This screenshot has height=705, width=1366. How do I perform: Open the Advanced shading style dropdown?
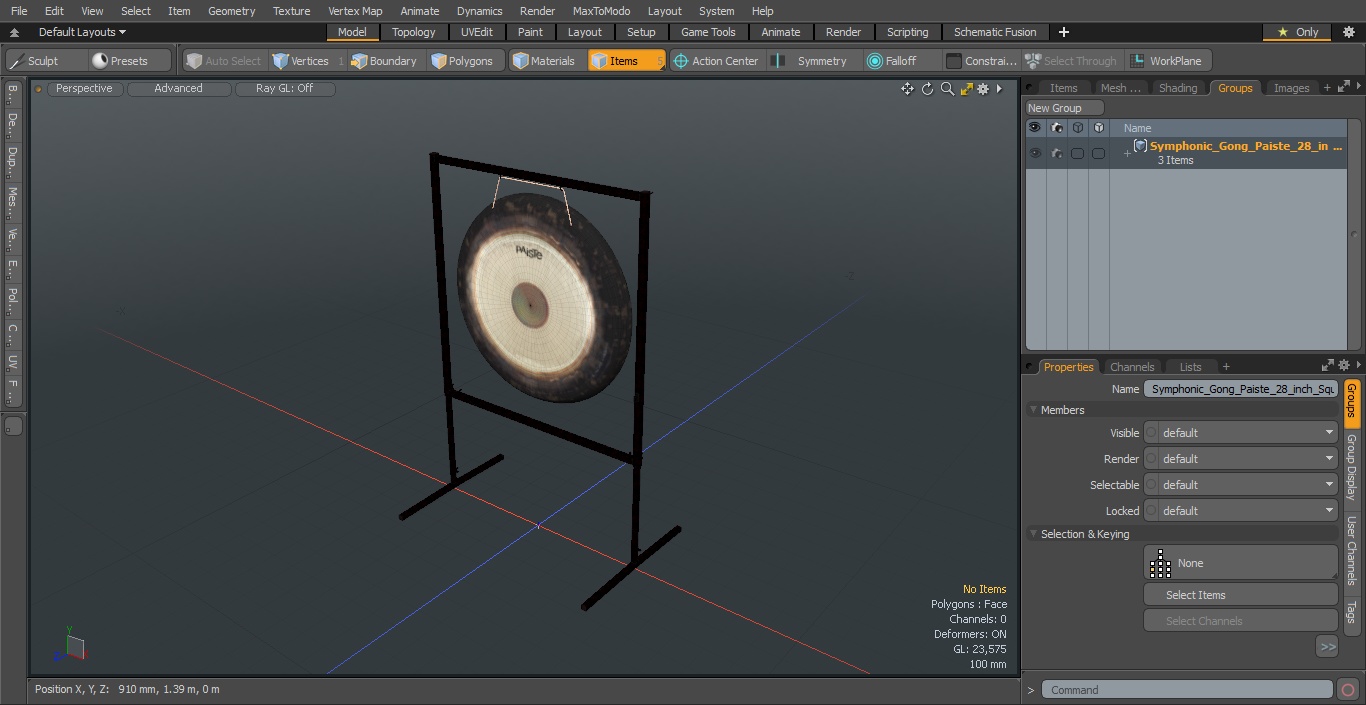pos(178,88)
